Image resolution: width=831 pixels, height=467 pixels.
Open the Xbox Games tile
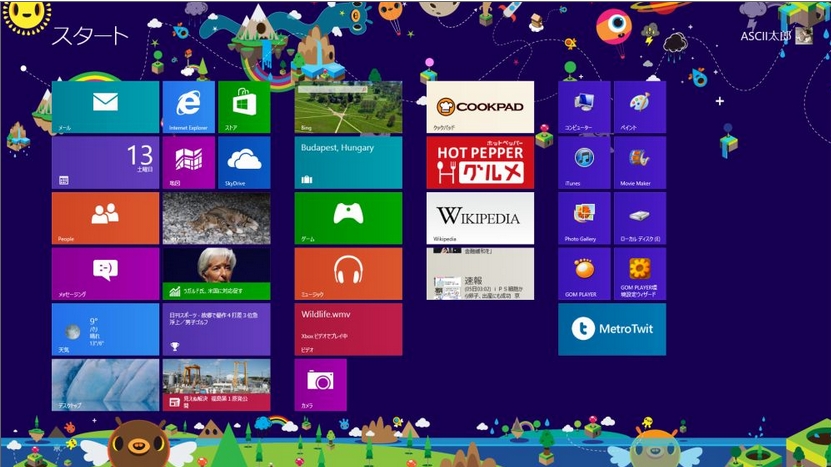(348, 218)
